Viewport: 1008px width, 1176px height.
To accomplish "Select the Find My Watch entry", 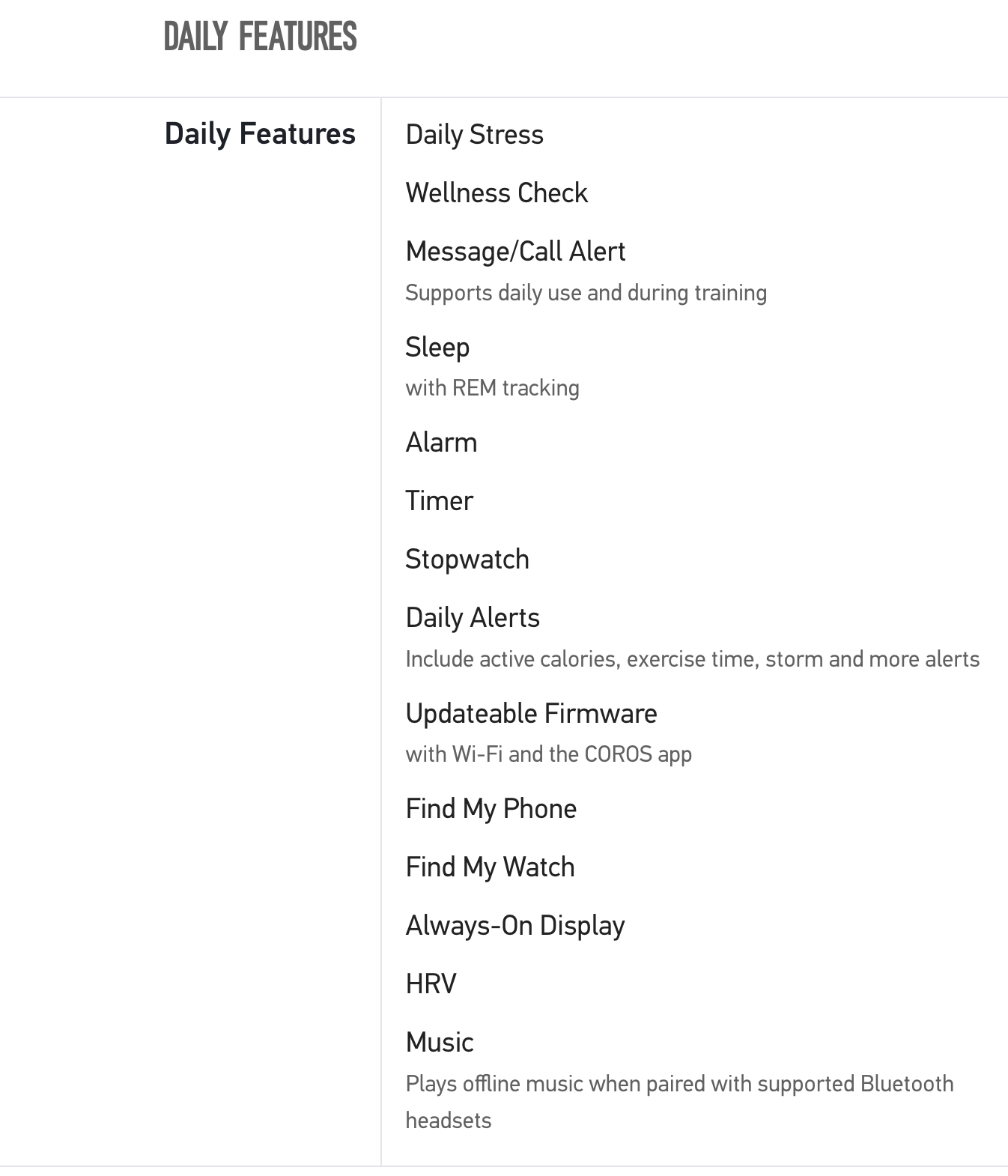I will (x=490, y=867).
